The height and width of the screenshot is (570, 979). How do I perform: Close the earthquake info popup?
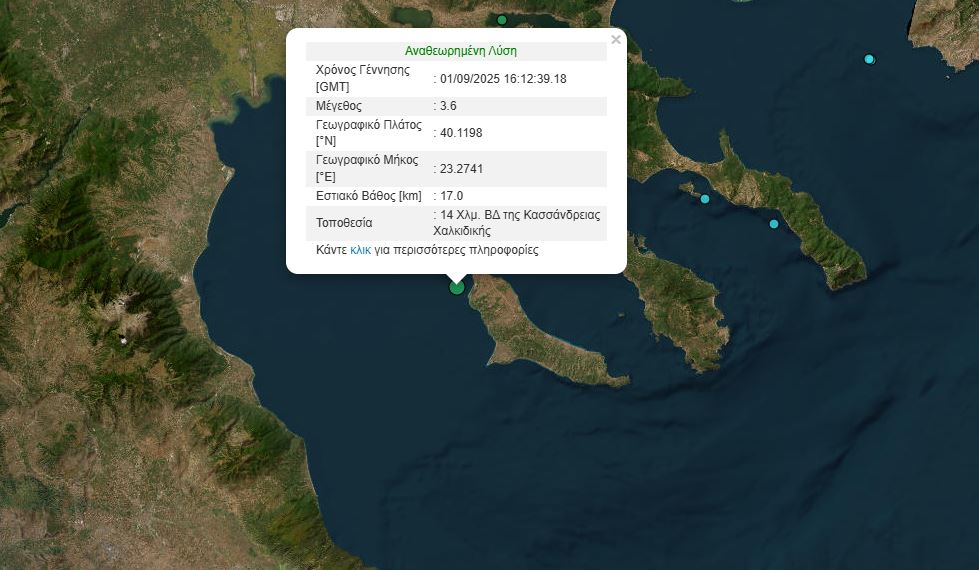click(x=616, y=40)
